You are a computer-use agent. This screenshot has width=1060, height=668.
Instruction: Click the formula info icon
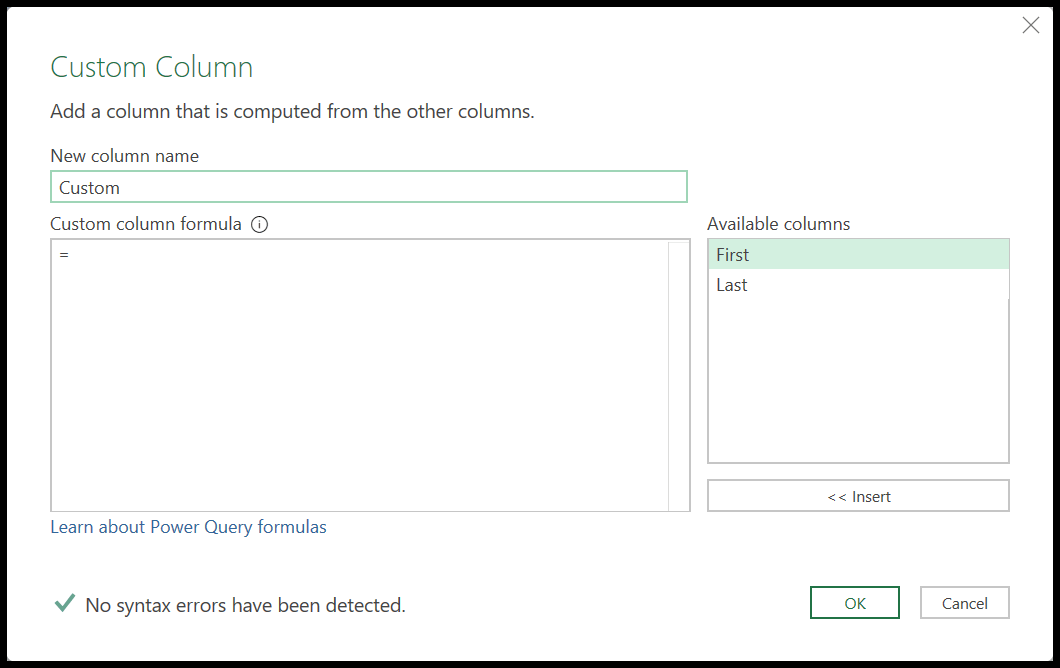click(260, 224)
